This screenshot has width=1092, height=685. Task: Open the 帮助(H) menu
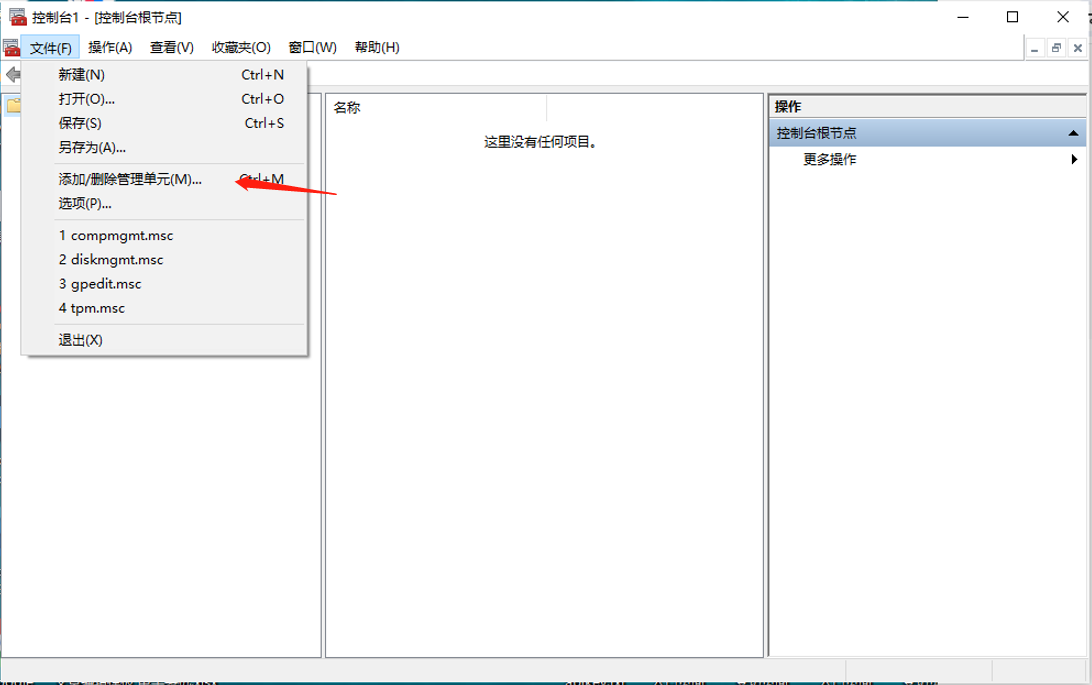point(377,47)
